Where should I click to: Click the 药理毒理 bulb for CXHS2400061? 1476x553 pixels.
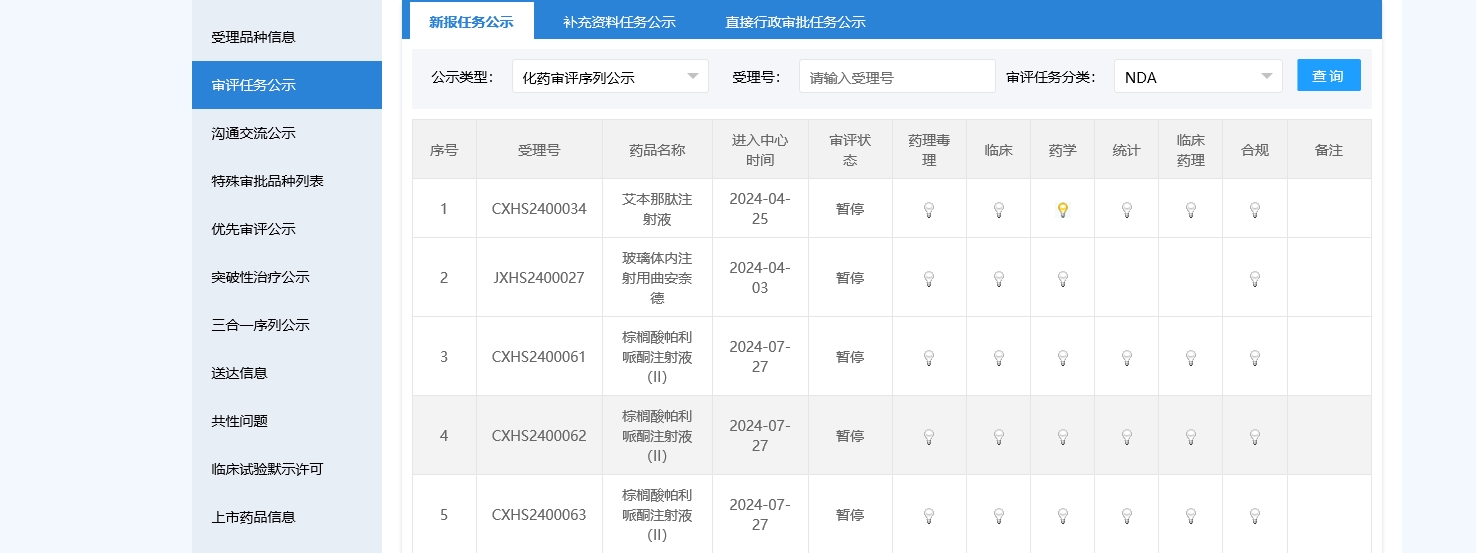tap(929, 358)
